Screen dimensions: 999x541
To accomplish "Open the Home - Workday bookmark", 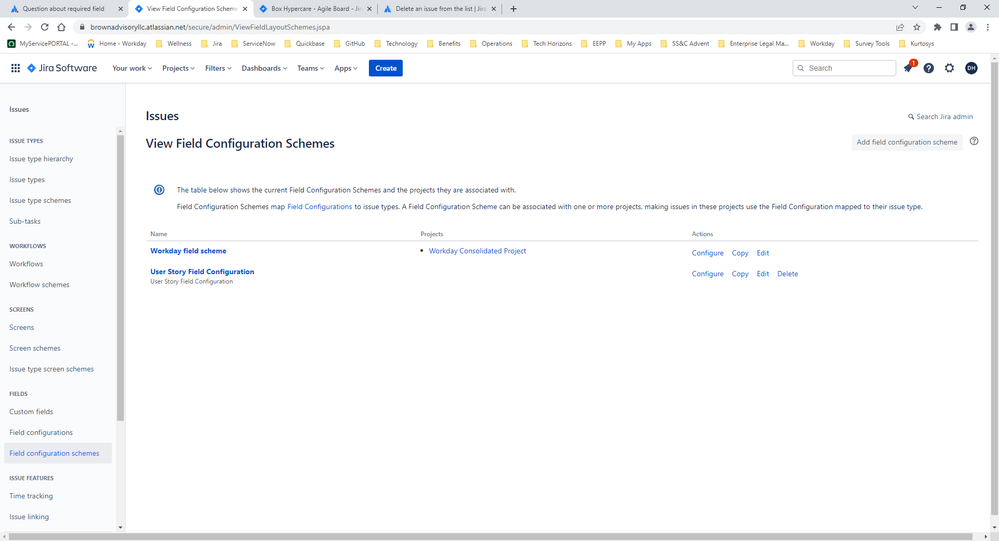I will (117, 43).
